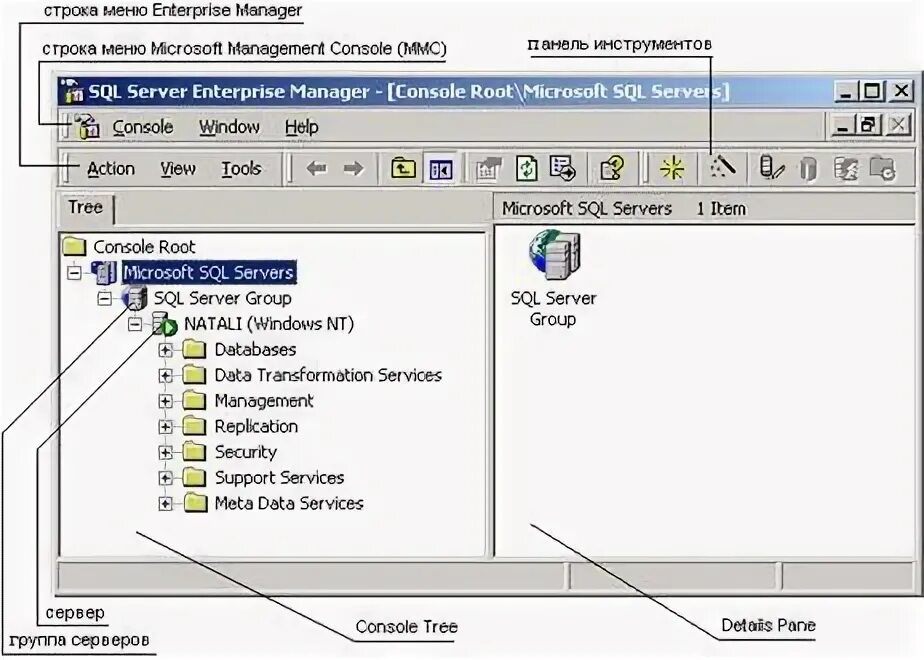Expand the Replication node
The height and width of the screenshot is (660, 924).
[166, 427]
